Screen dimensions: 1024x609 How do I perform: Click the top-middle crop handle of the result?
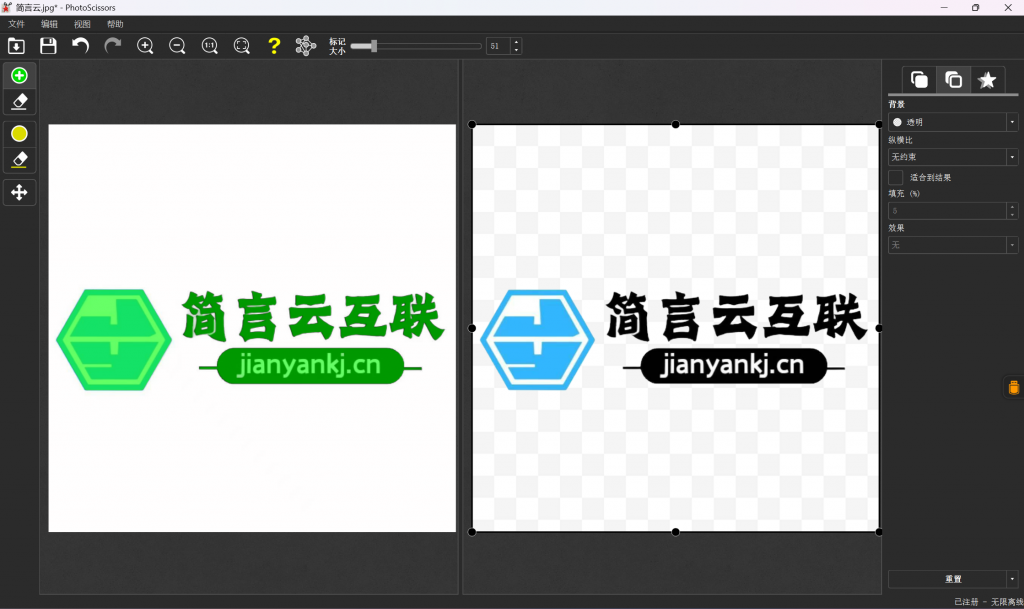[x=676, y=124]
